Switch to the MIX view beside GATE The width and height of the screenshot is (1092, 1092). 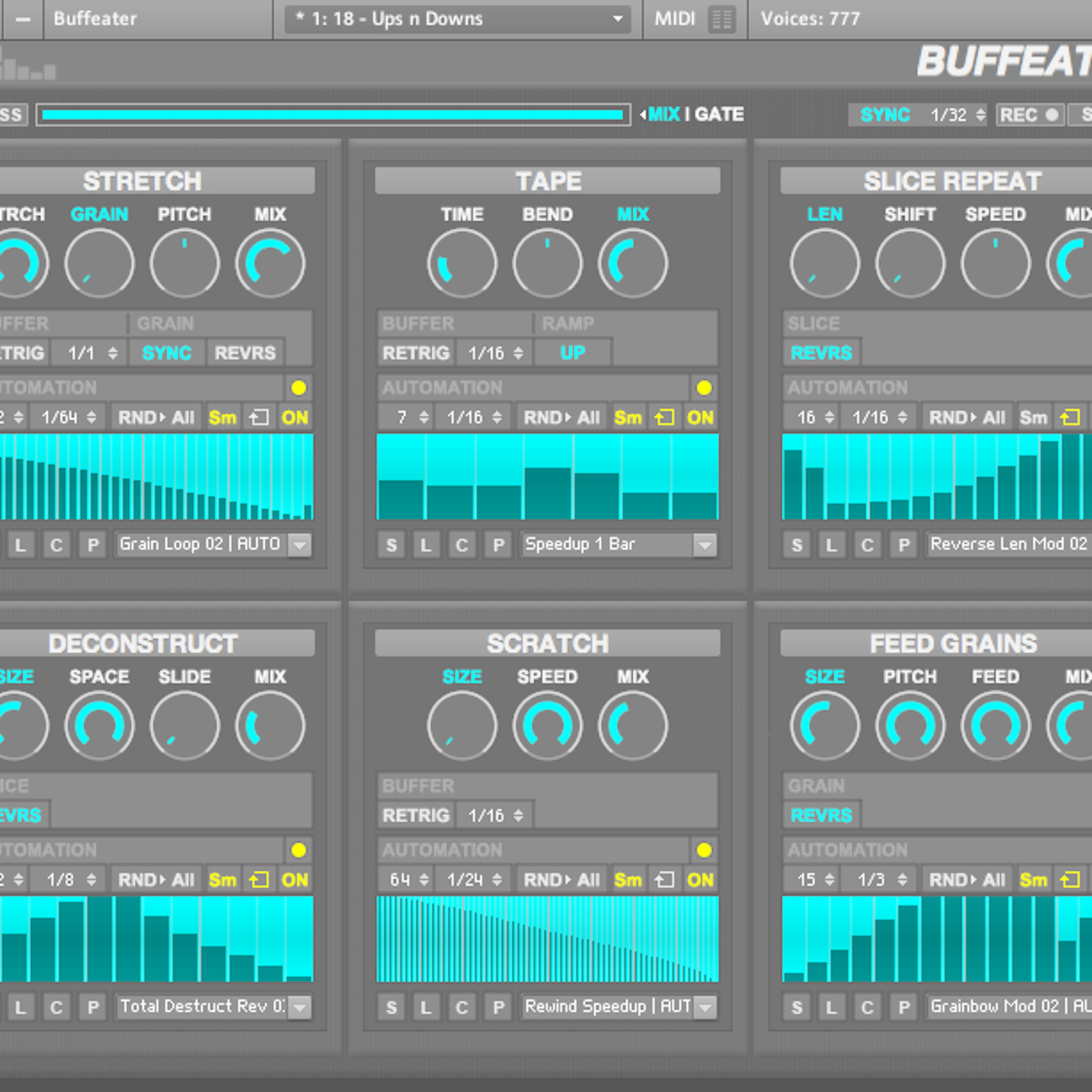pyautogui.click(x=664, y=115)
